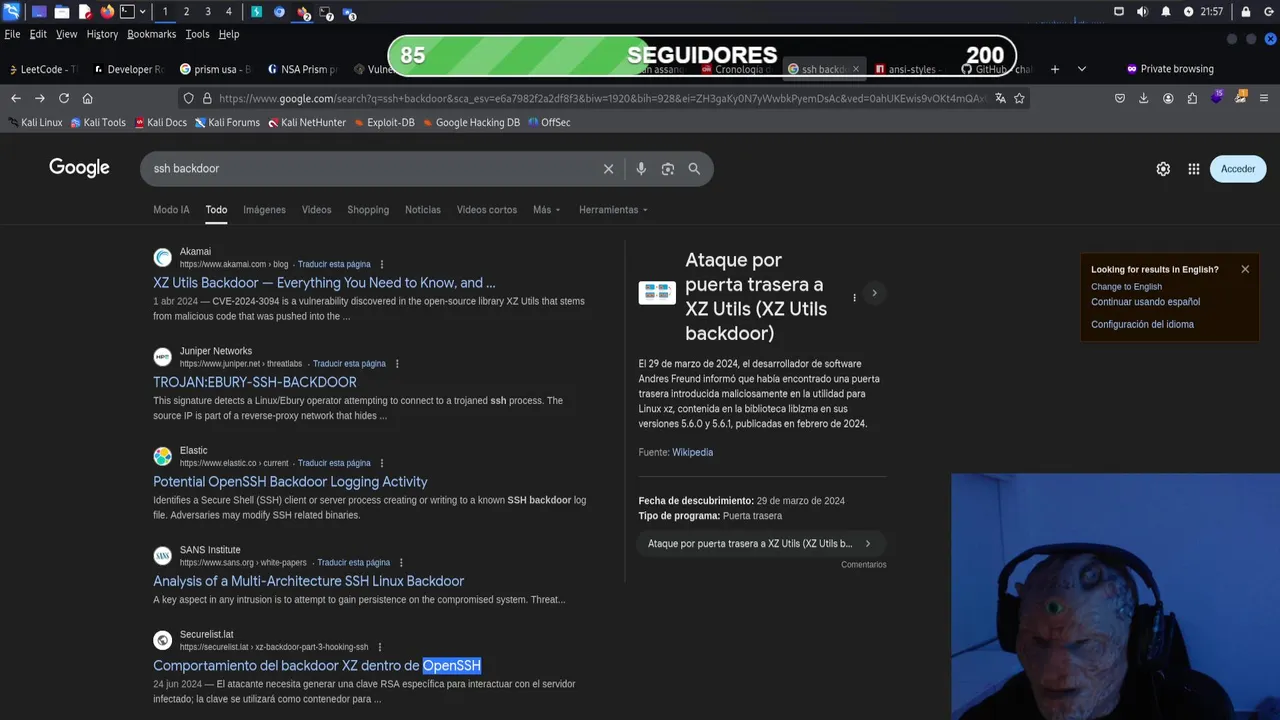Open the extensions puzzle icon
This screenshot has height=720, width=1280.
click(x=1192, y=98)
